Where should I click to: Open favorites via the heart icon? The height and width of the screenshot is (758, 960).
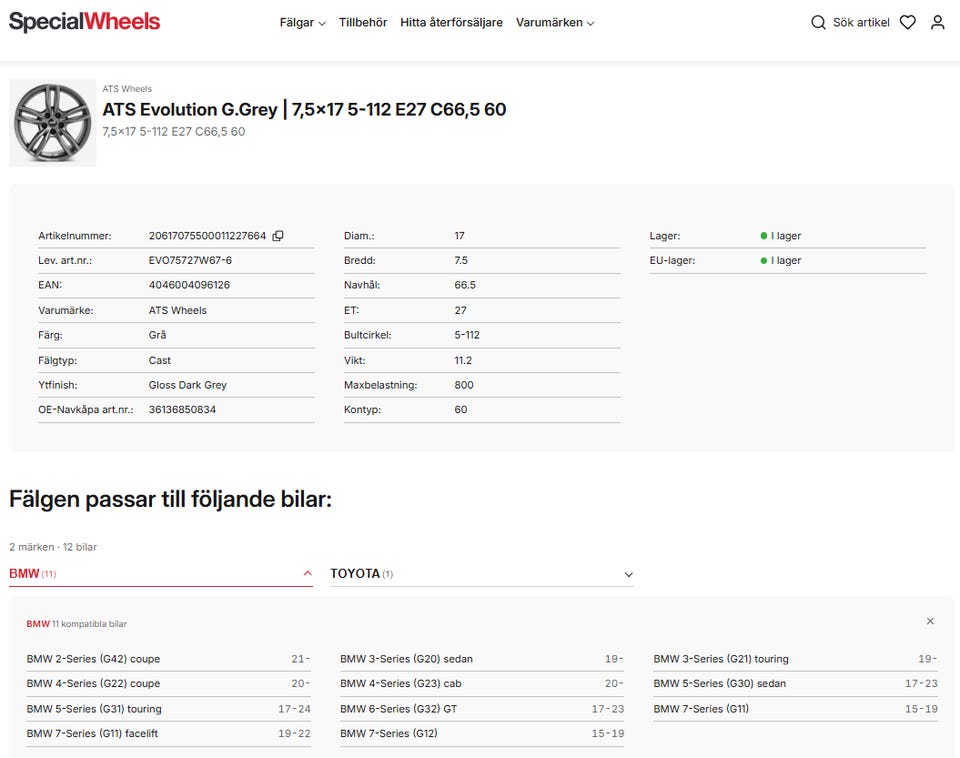[x=907, y=23]
